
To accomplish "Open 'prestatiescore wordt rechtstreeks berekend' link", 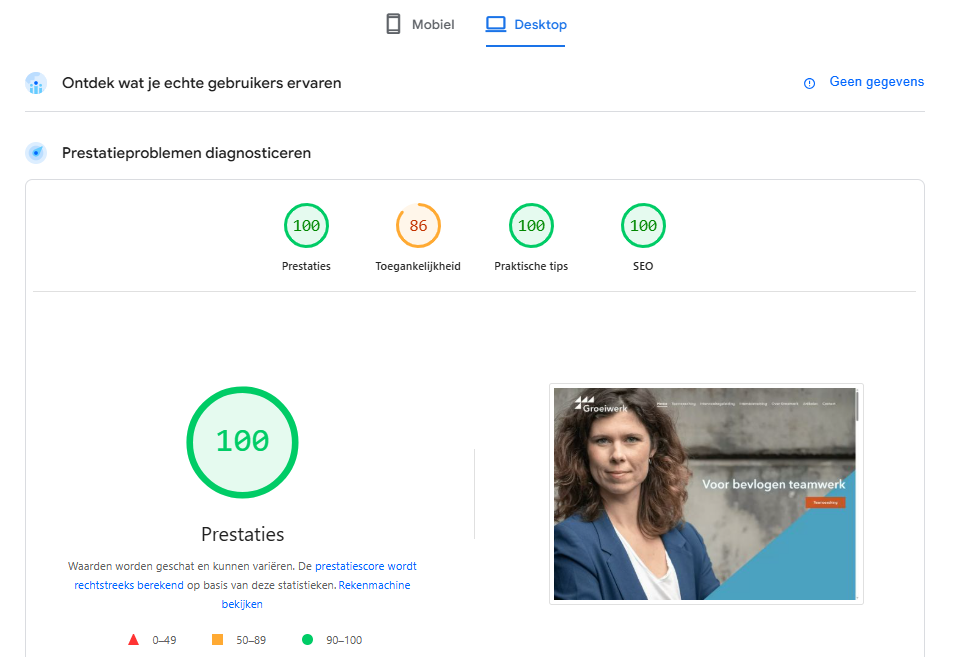I will (x=365, y=566).
